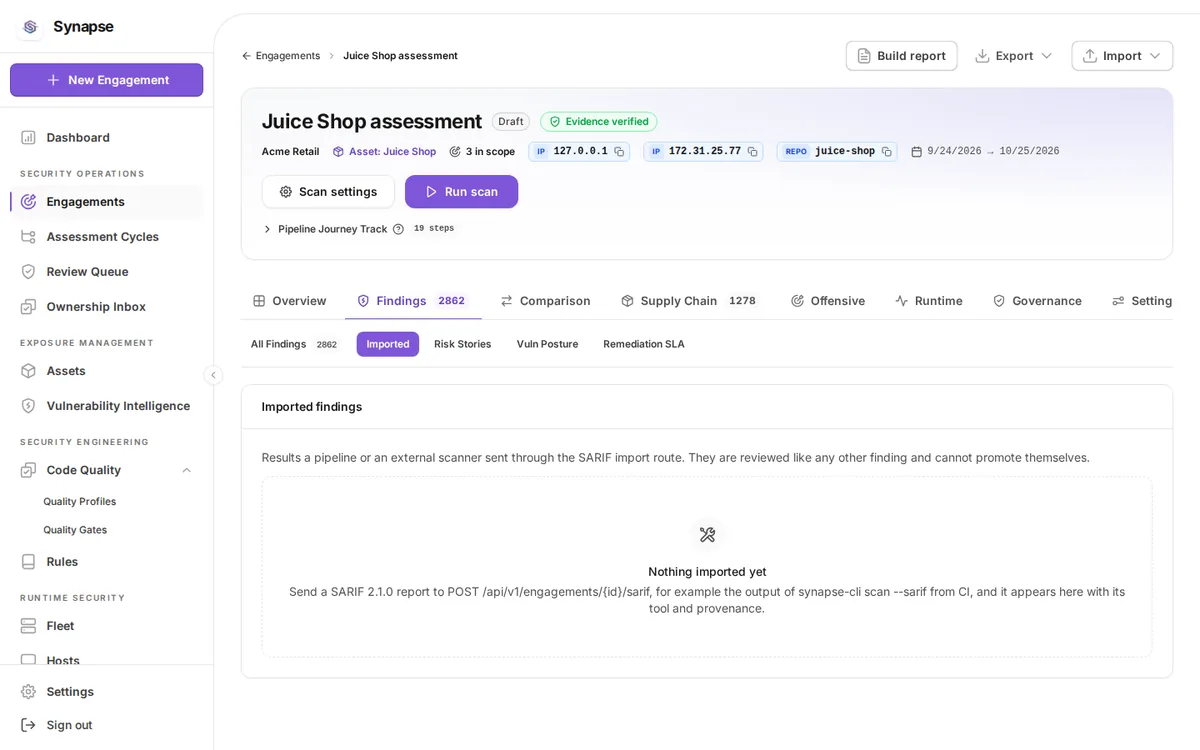
Task: Collapse the Code Quality sidebar group
Action: (x=186, y=470)
